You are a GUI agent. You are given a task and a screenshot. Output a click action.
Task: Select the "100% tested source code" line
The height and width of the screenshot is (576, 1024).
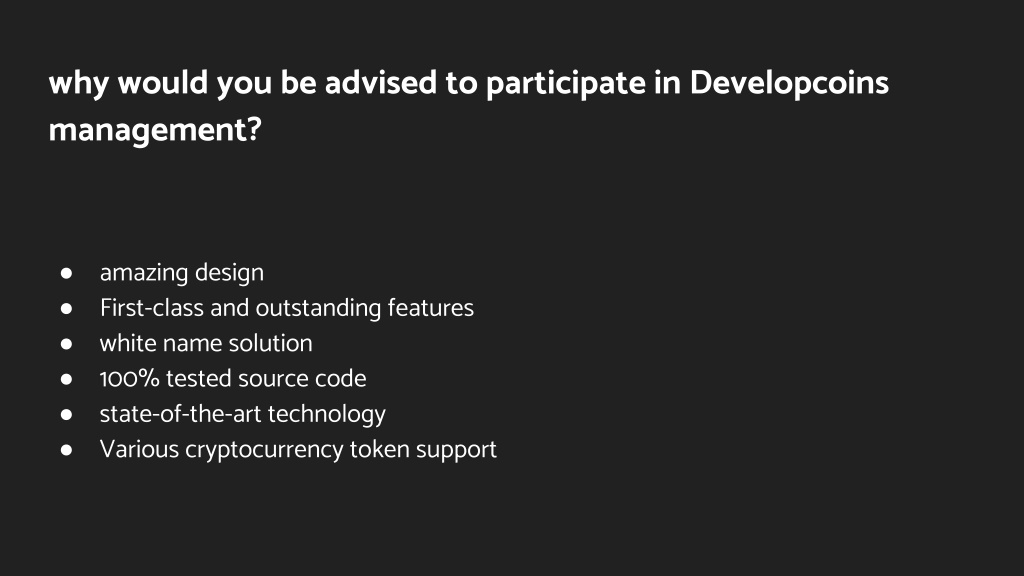[x=232, y=379]
